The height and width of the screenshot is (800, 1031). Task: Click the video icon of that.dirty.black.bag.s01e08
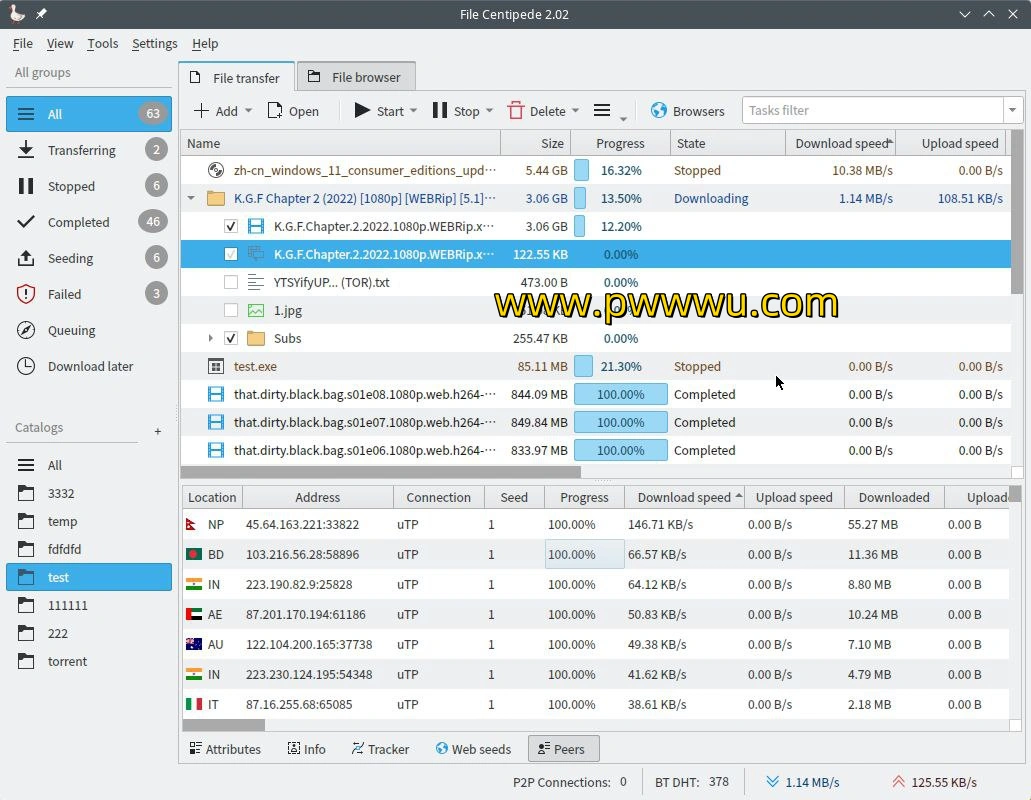pyautogui.click(x=216, y=394)
